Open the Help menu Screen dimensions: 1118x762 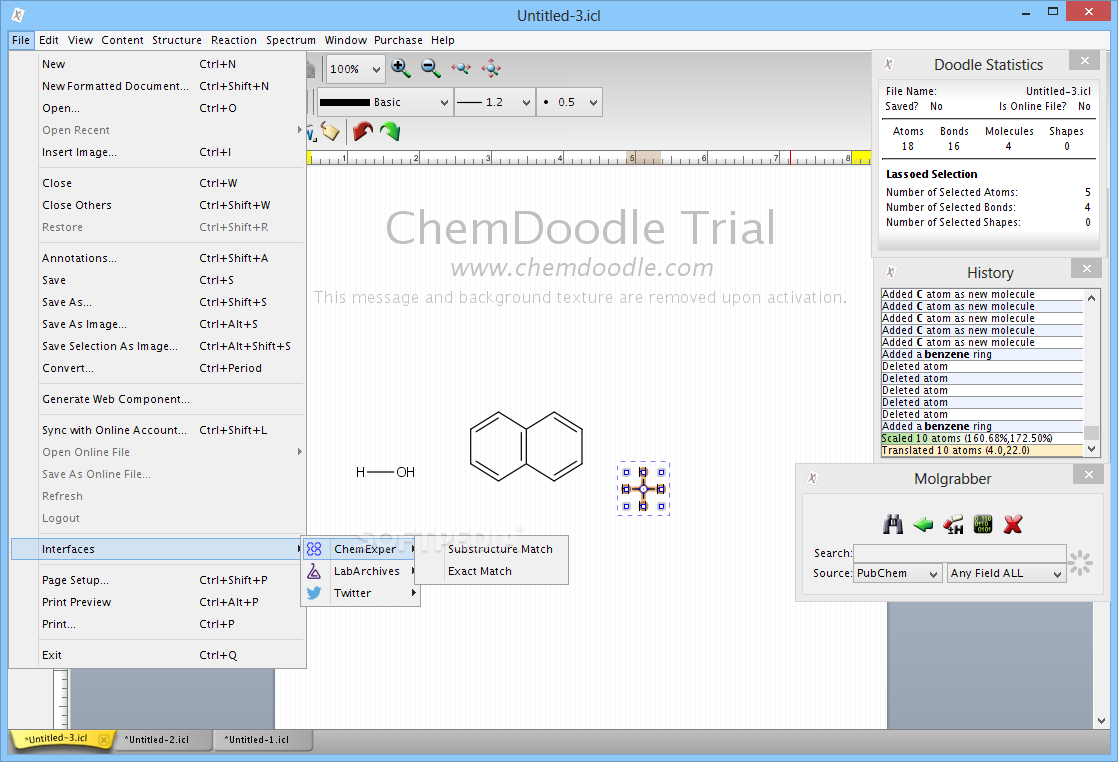click(x=442, y=40)
